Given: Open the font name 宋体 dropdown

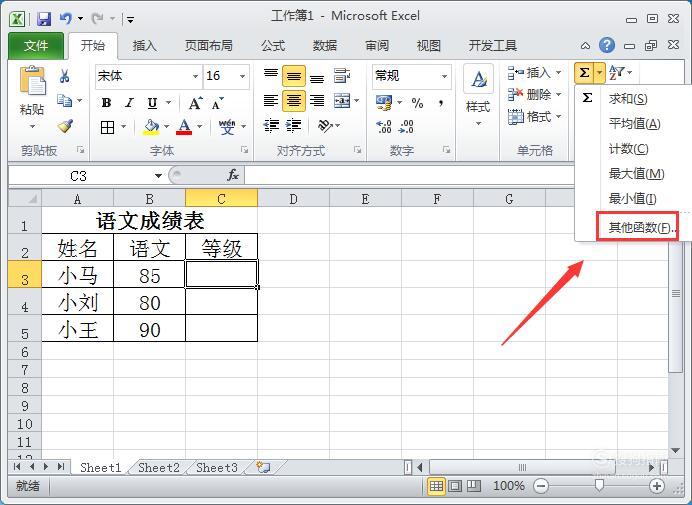Looking at the screenshot, I should (x=195, y=76).
